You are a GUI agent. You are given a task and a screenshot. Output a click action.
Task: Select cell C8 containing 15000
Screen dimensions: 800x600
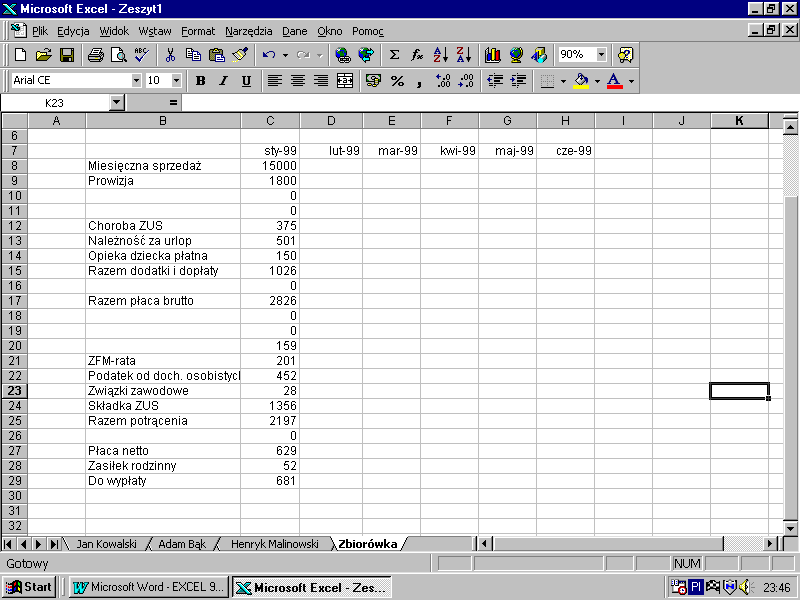tap(270, 166)
